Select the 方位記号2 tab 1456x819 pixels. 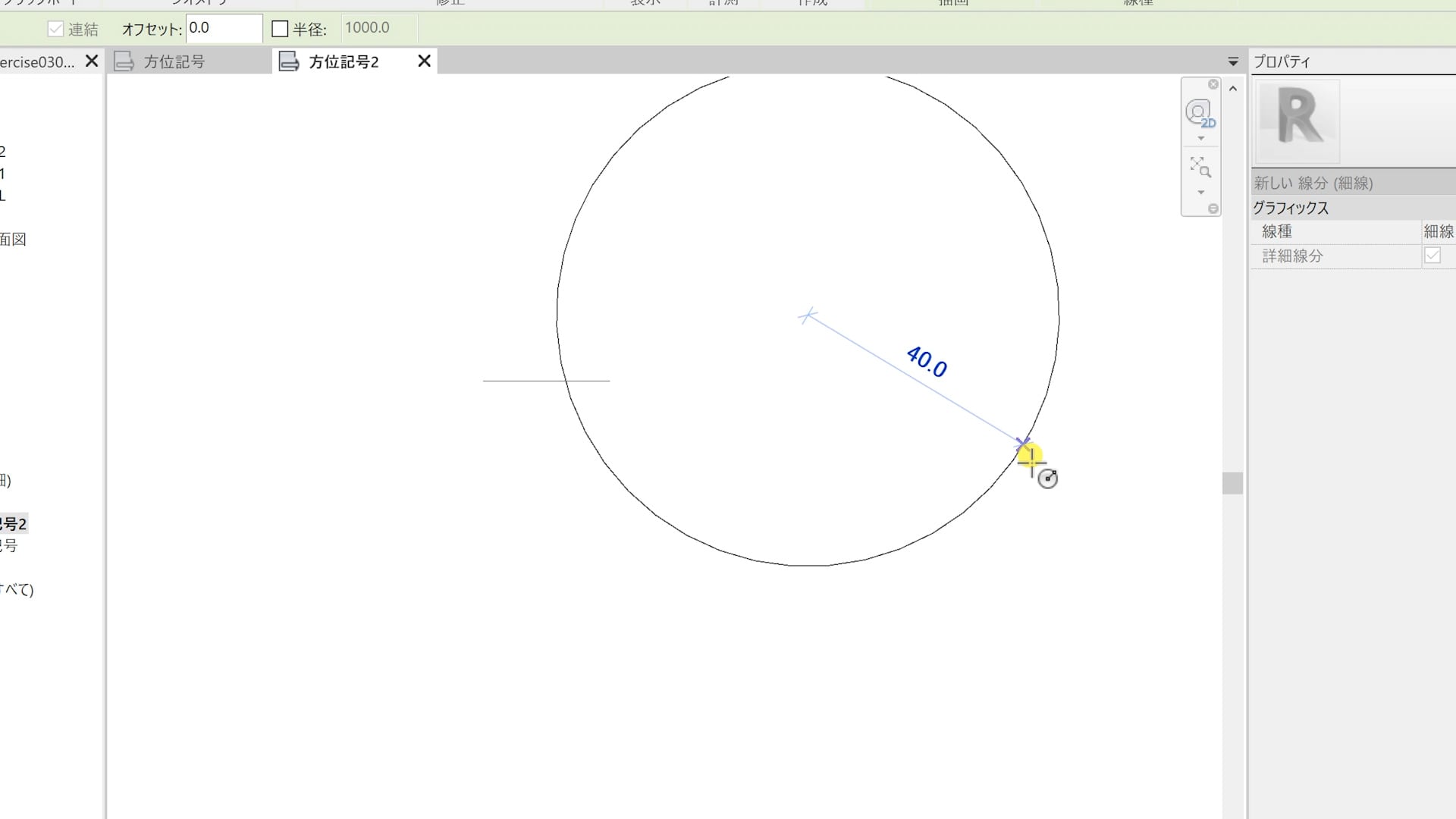344,61
